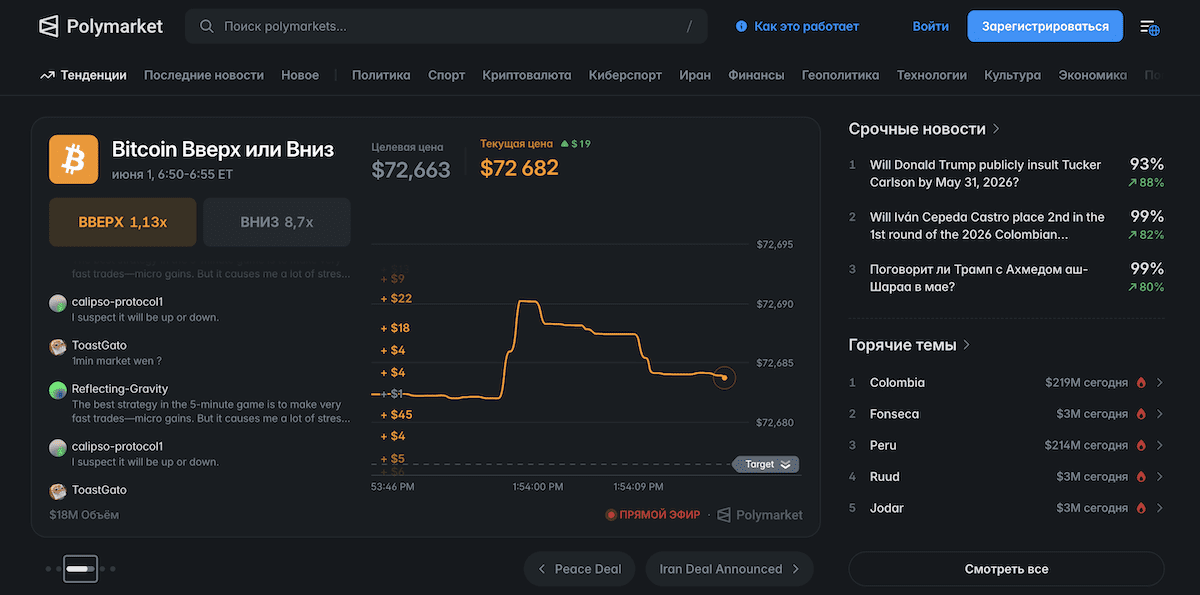Screen dimensions: 1200x595
Task: Open the Геополитика category
Action: pyautogui.click(x=841, y=75)
